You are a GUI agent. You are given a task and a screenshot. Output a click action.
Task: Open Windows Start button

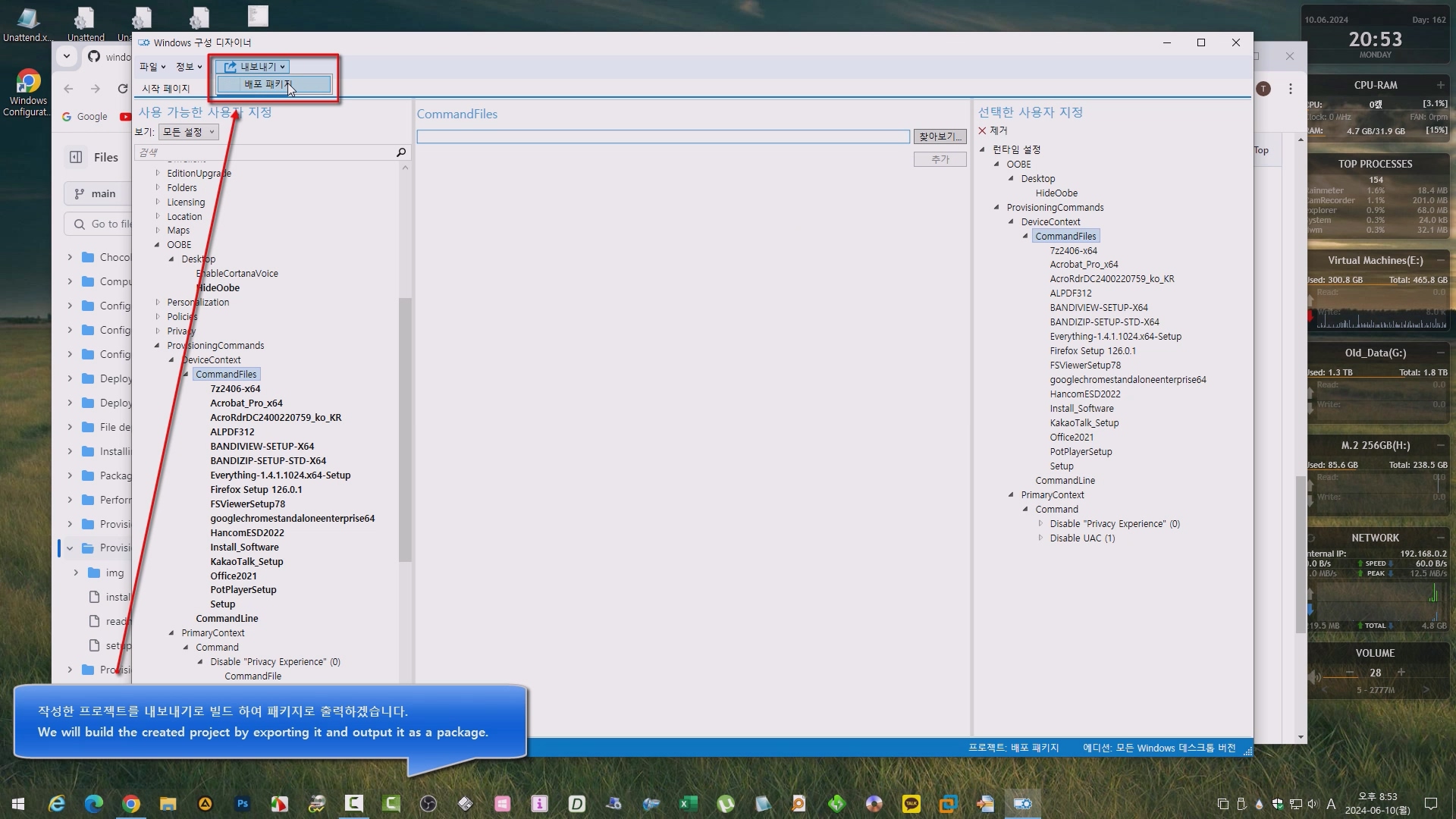[18, 804]
